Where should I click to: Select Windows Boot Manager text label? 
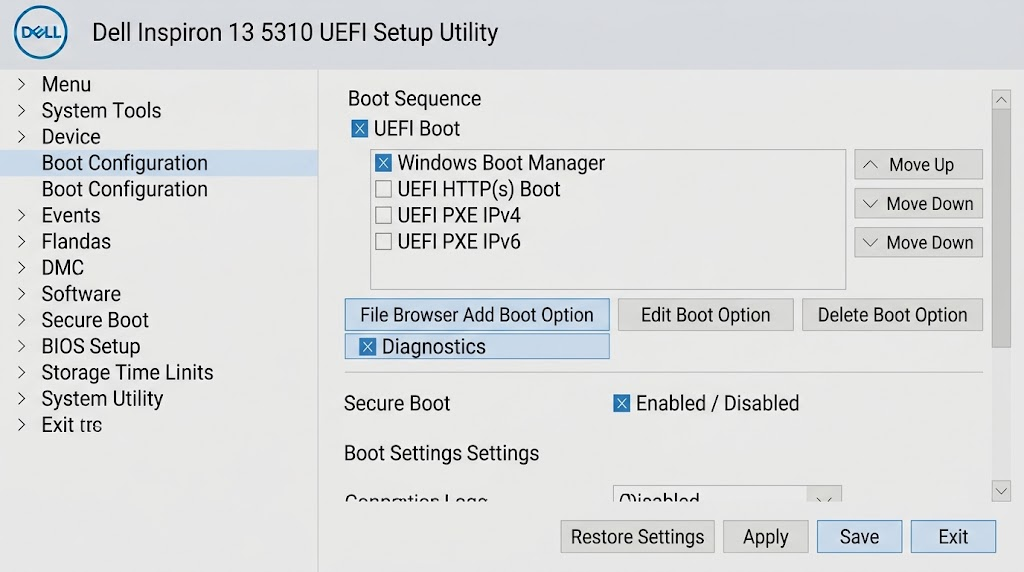pos(501,163)
